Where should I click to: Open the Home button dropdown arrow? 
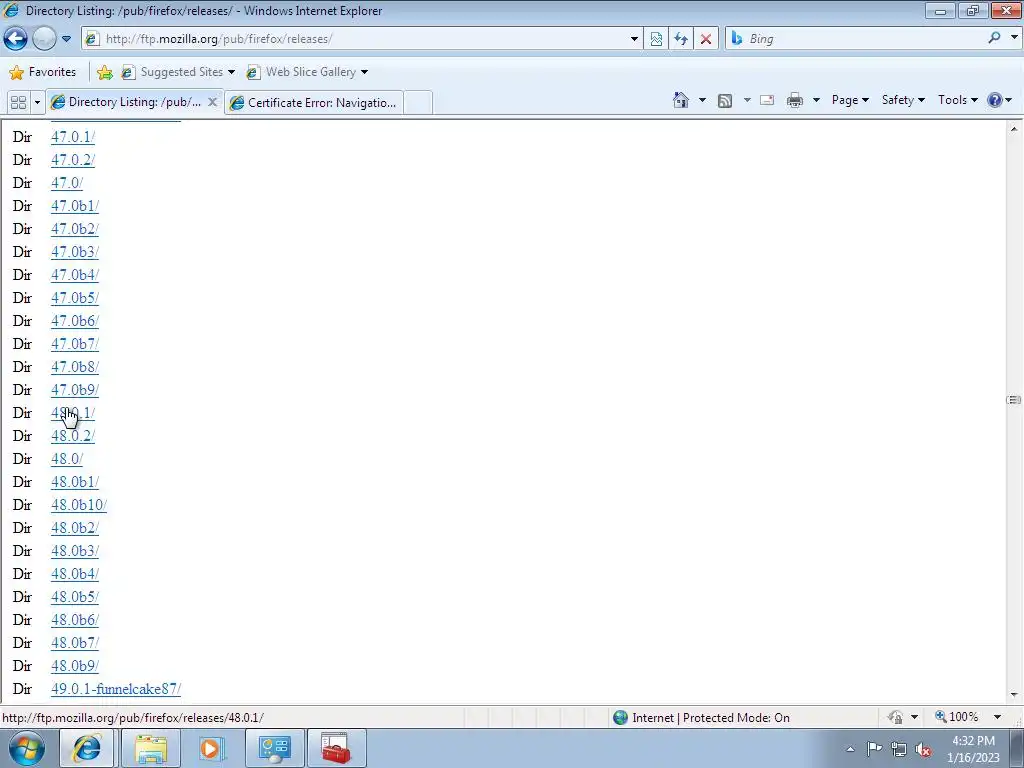coord(702,100)
